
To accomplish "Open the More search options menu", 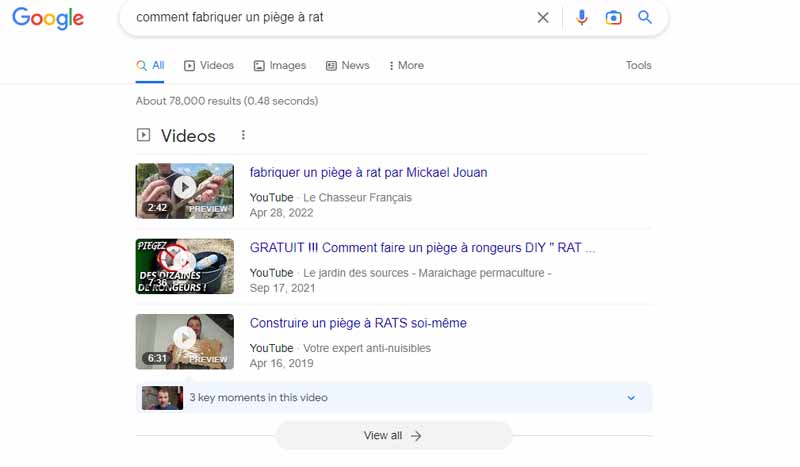I will click(x=406, y=65).
